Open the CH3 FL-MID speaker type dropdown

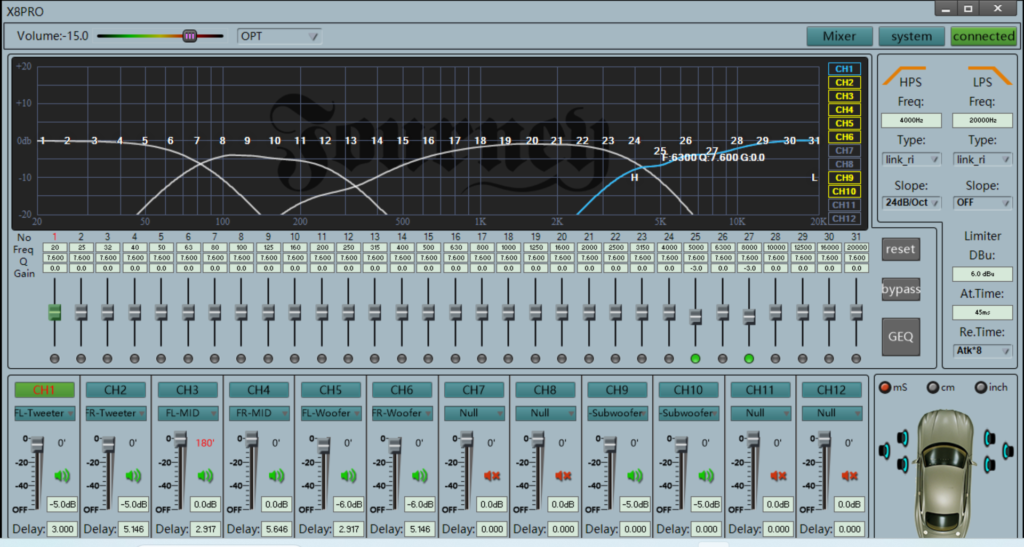coord(187,413)
